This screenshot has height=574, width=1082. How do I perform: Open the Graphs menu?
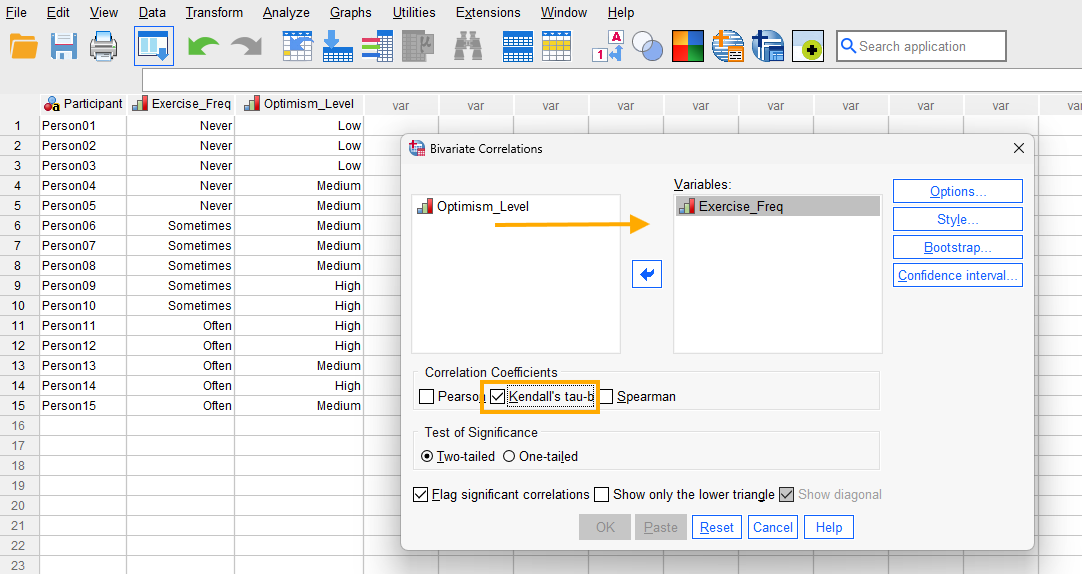[350, 13]
